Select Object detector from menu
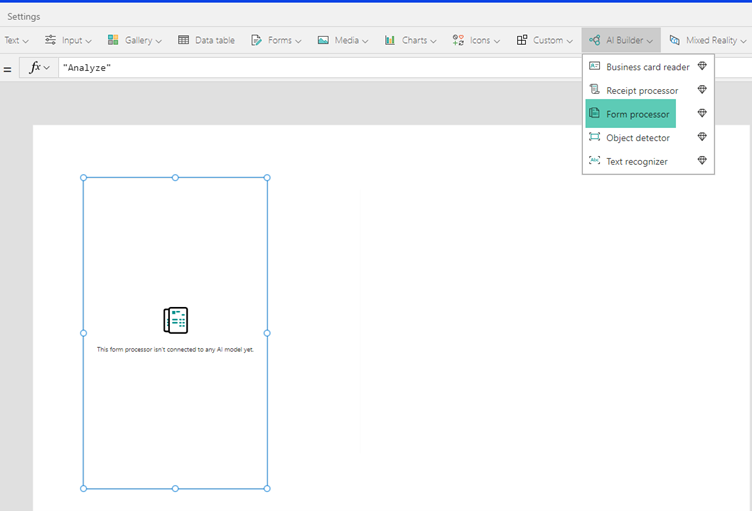This screenshot has width=752, height=511. click(x=648, y=138)
